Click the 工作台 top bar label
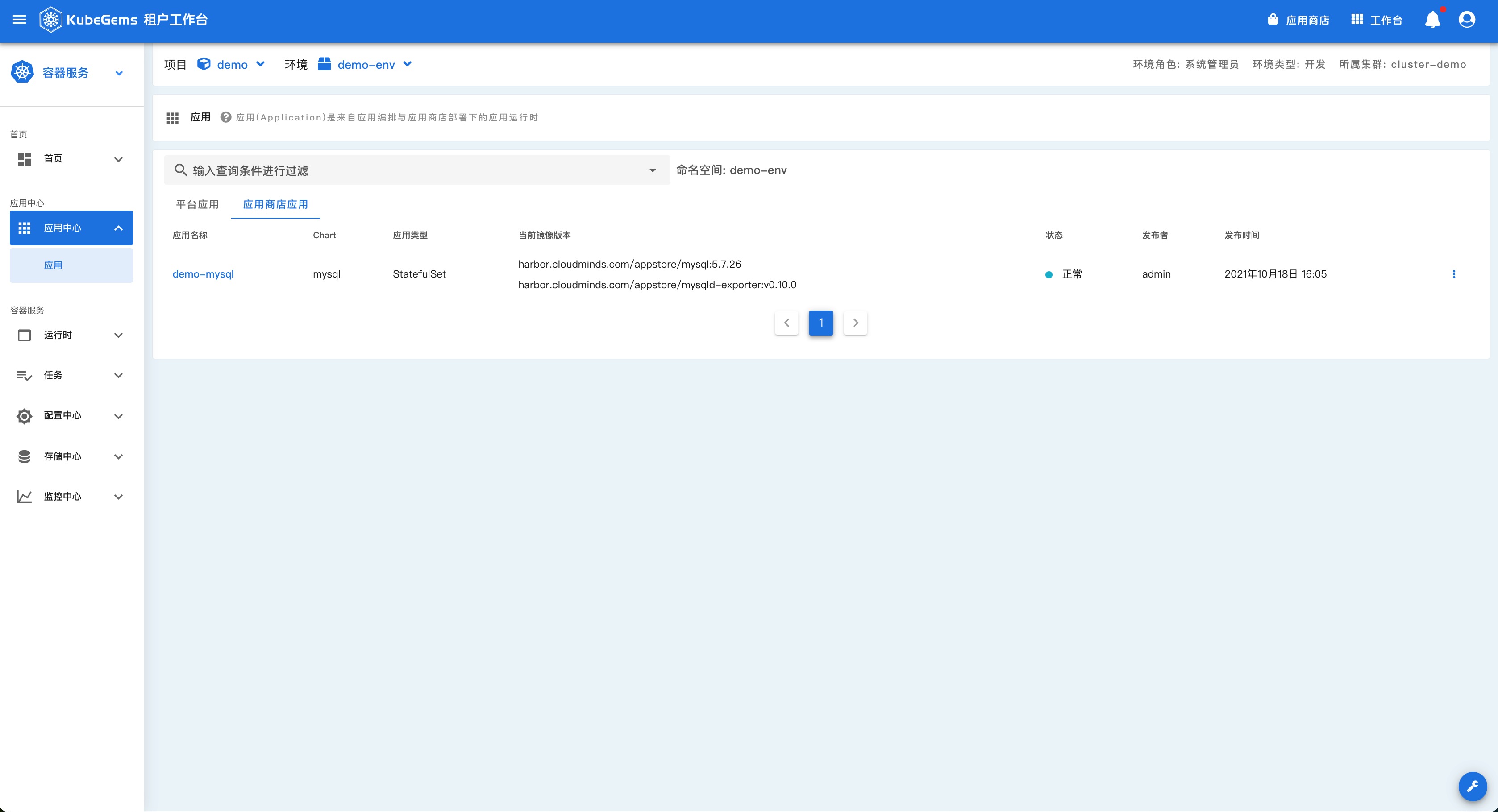Image resolution: width=1498 pixels, height=812 pixels. [1386, 21]
